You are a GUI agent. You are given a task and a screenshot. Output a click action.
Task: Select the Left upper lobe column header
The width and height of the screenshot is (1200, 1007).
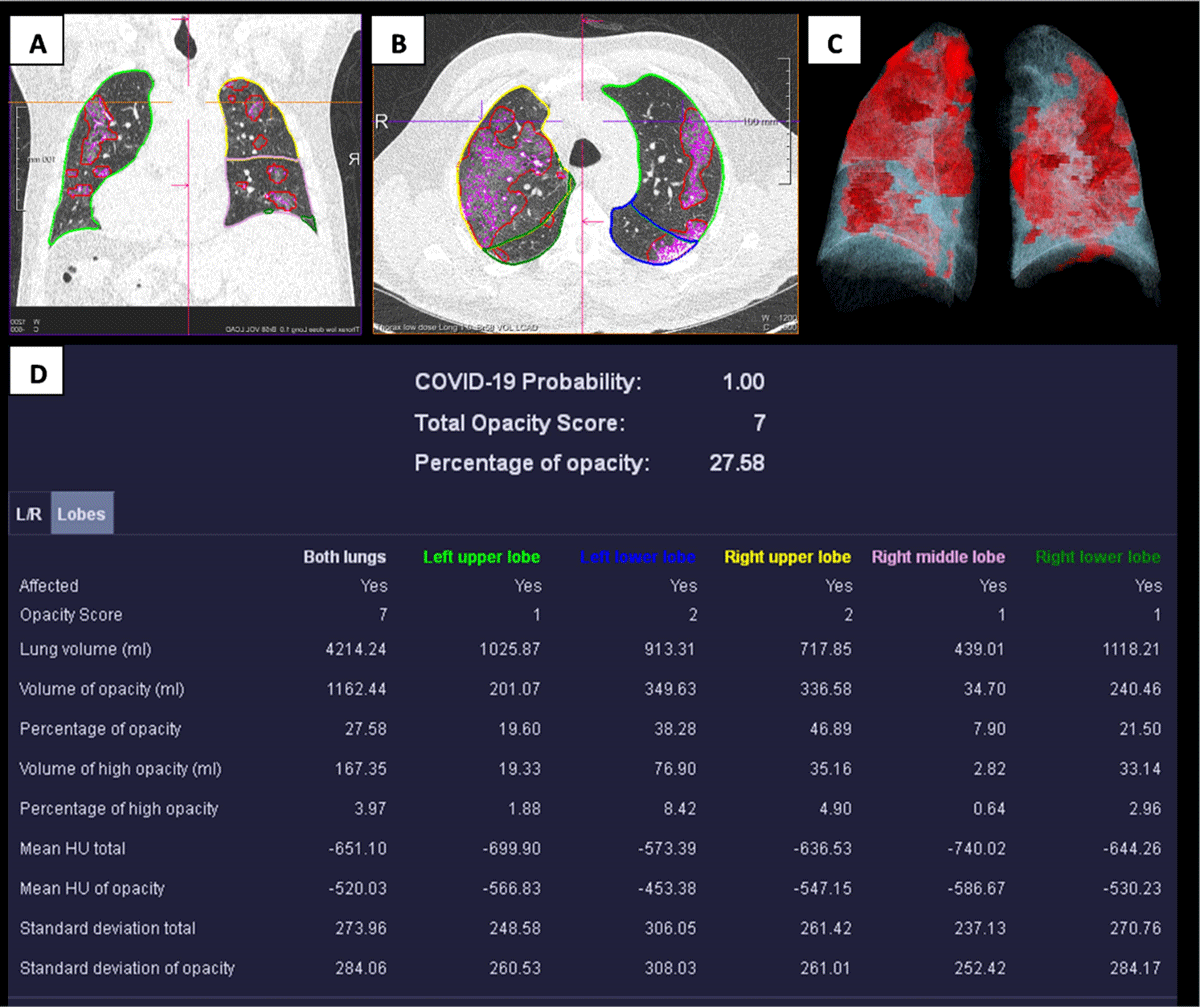pyautogui.click(x=481, y=556)
